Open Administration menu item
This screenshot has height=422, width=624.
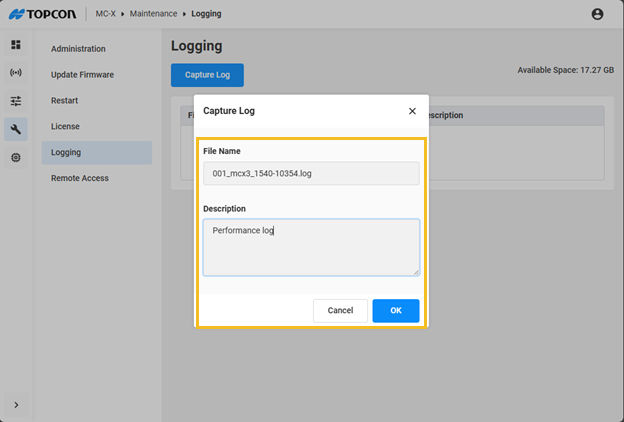point(96,49)
